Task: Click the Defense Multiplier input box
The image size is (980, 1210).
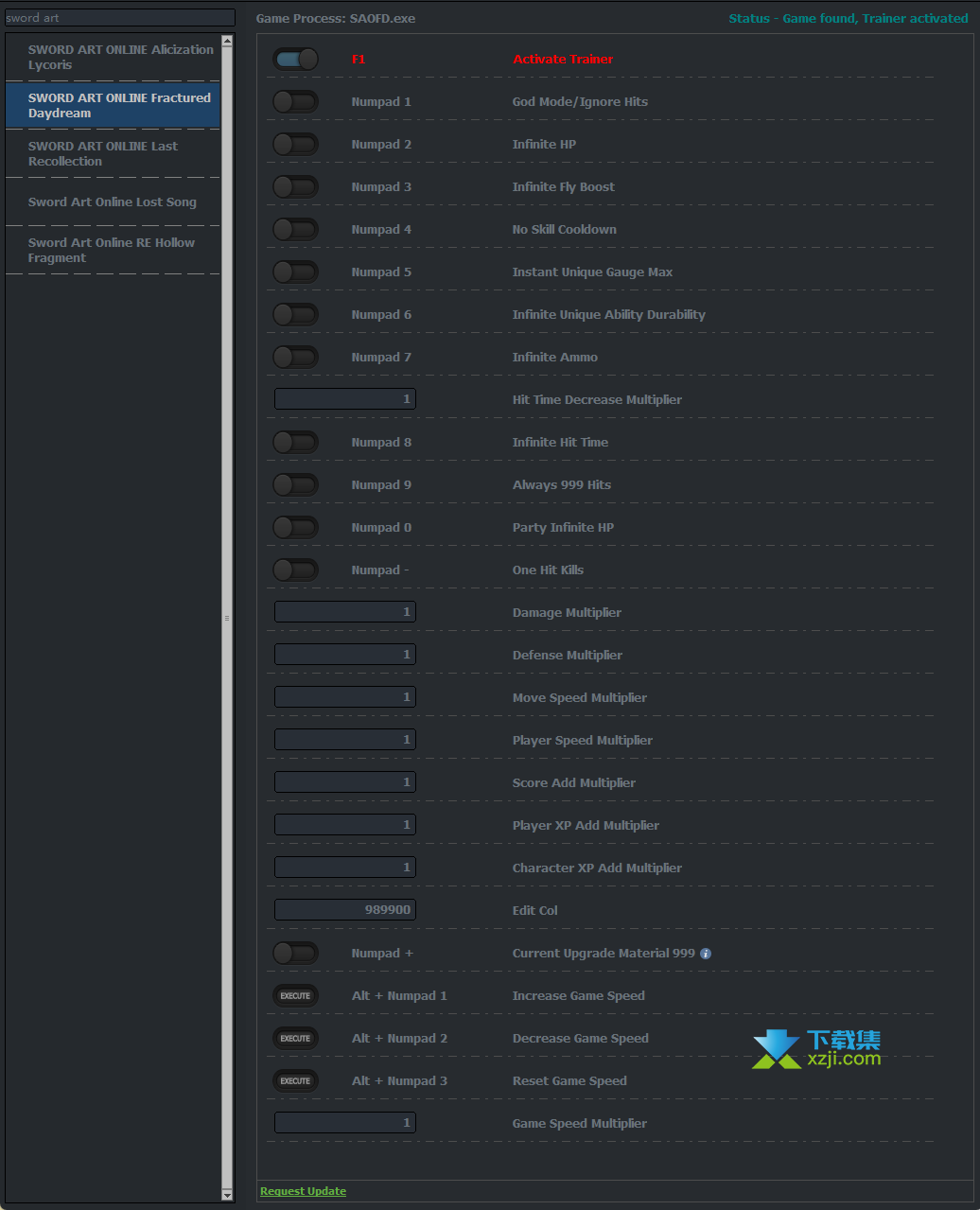Action: [x=344, y=655]
